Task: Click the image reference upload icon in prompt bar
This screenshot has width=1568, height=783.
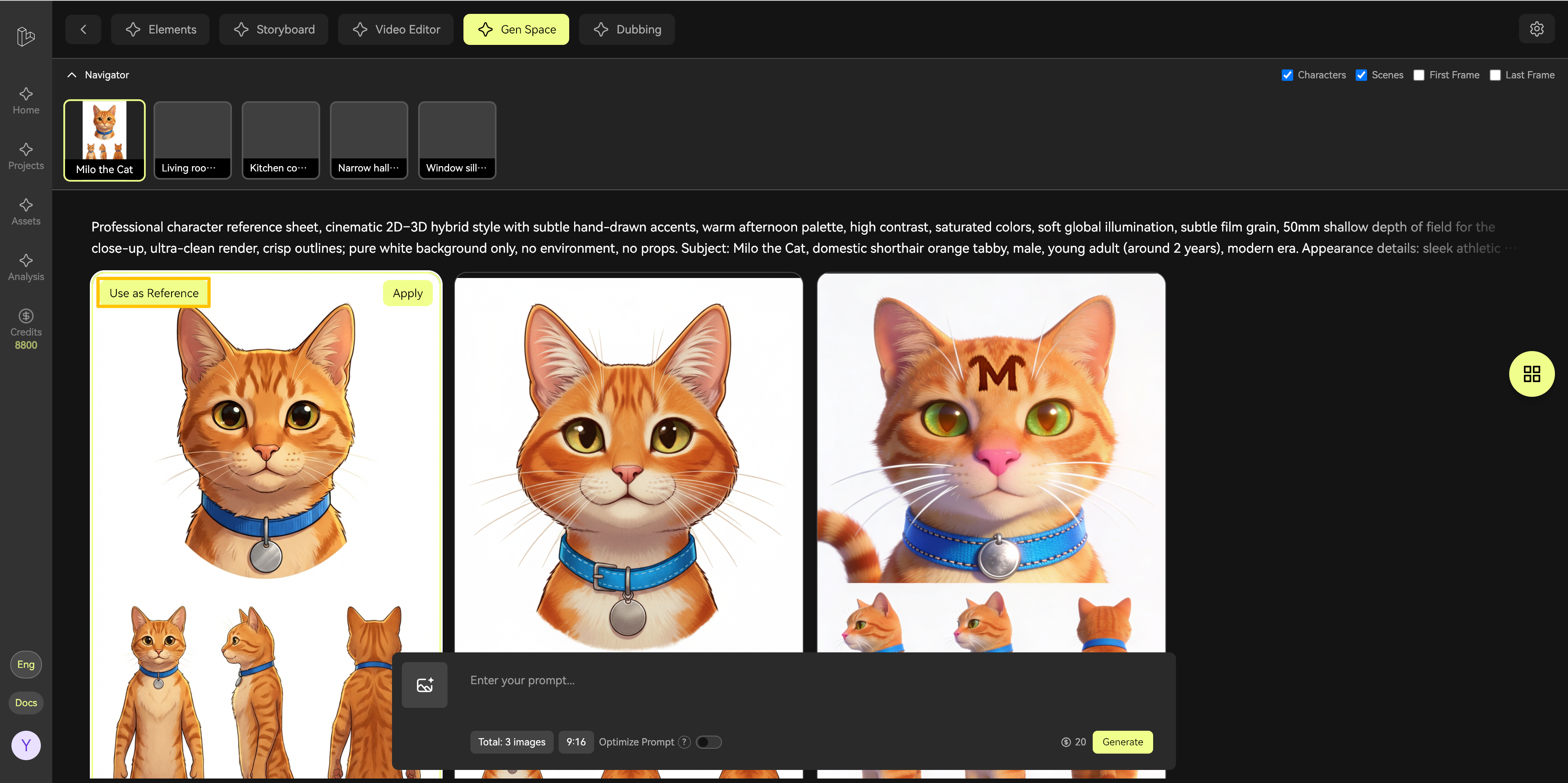Action: 424,685
